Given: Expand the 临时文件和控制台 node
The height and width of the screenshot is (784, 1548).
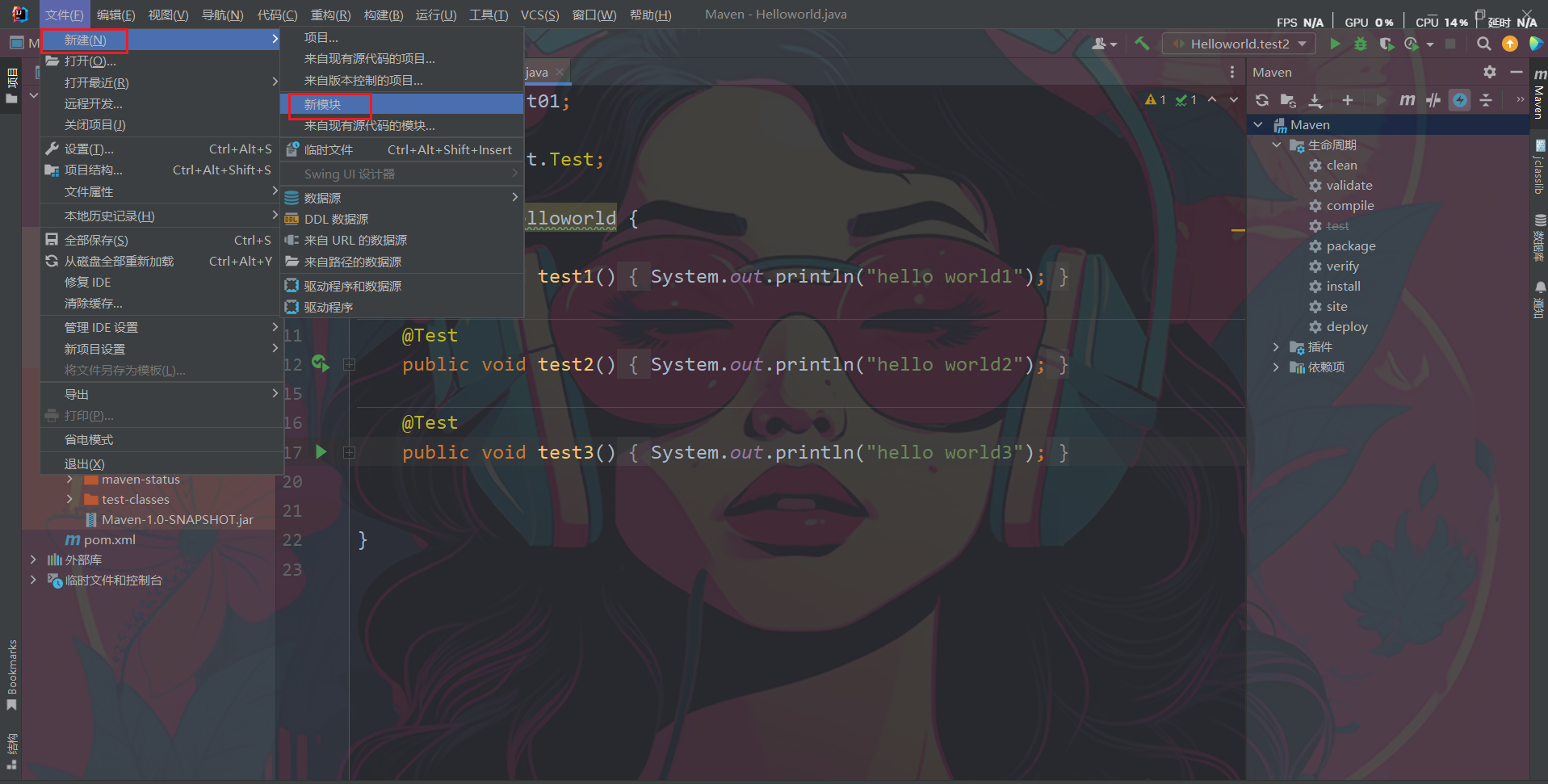Looking at the screenshot, I should point(33,580).
